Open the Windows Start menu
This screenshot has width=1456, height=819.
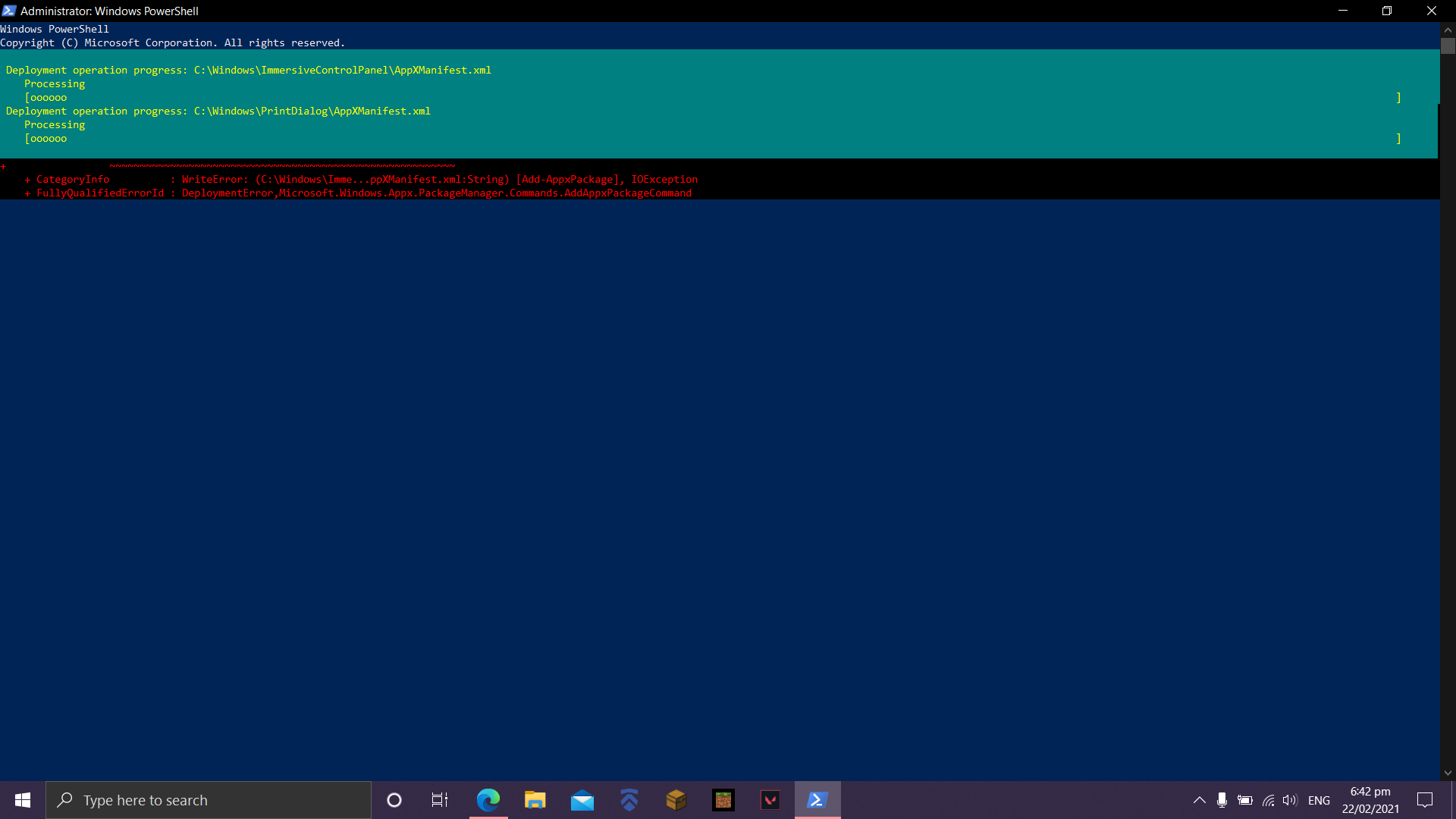pos(23,800)
